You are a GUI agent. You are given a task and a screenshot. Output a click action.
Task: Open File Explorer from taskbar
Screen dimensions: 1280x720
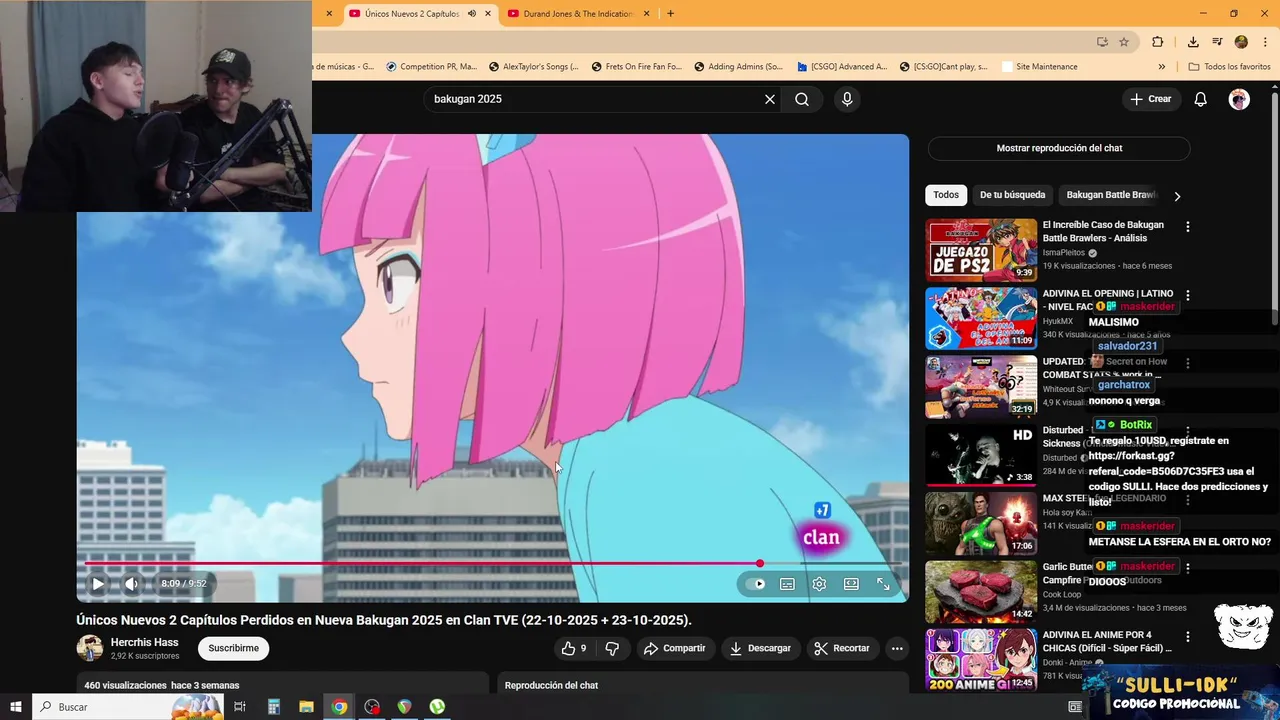tap(306, 707)
